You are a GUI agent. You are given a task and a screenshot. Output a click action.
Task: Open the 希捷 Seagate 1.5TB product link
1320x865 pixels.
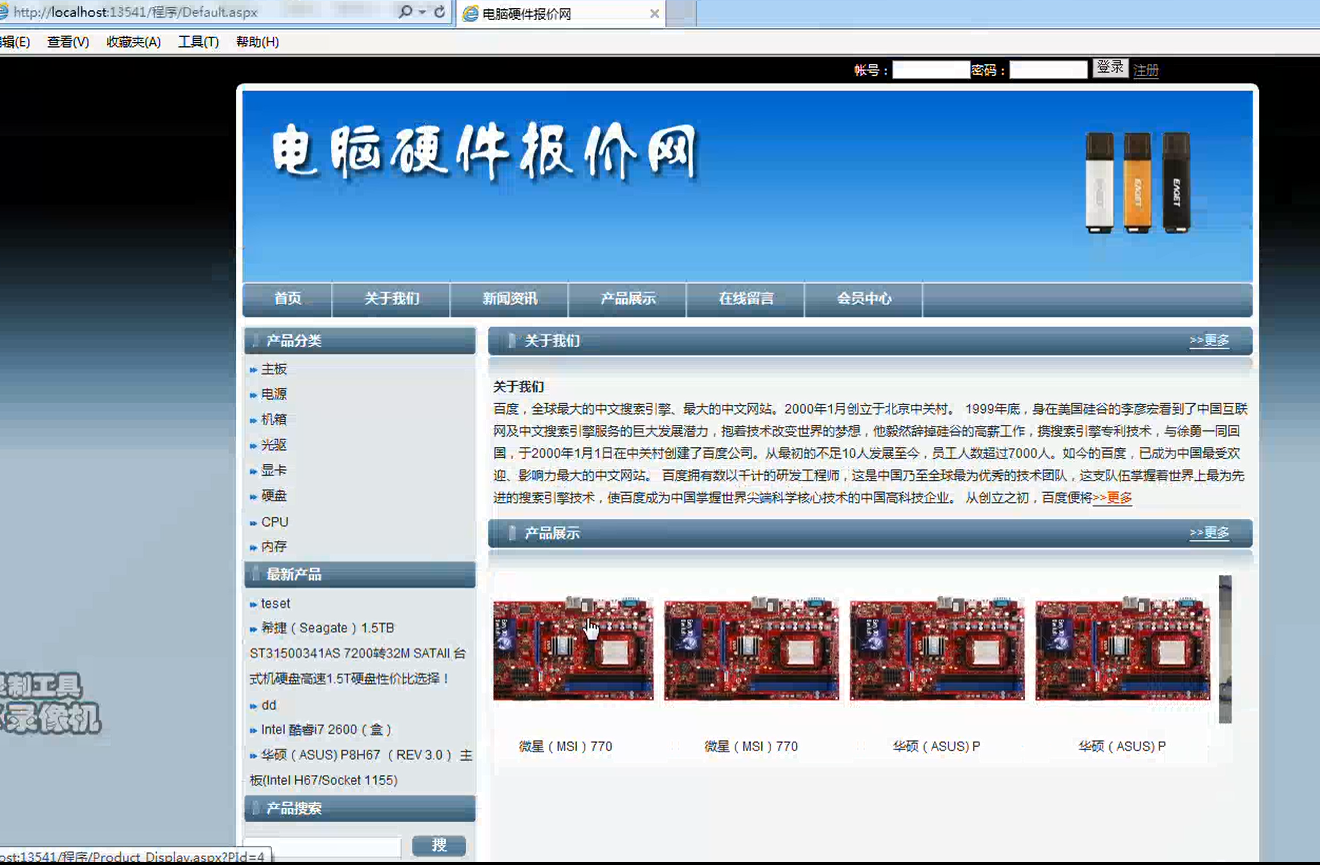(x=358, y=654)
